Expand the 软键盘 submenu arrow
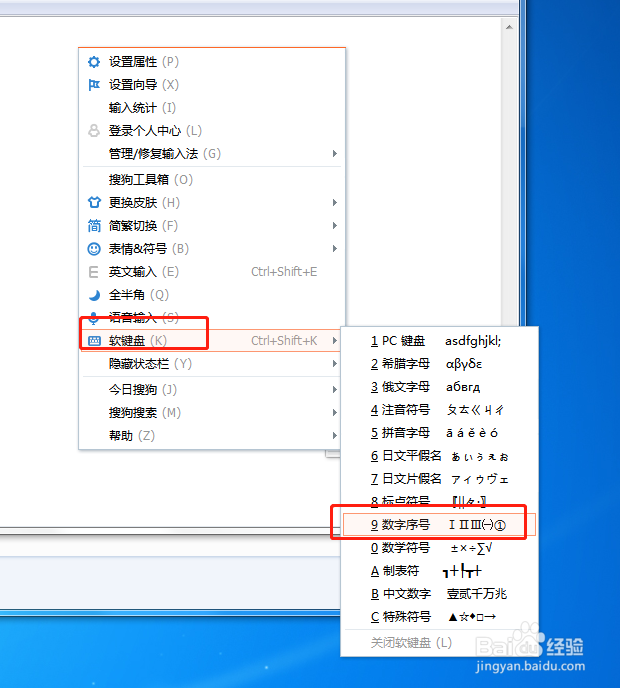 click(334, 340)
